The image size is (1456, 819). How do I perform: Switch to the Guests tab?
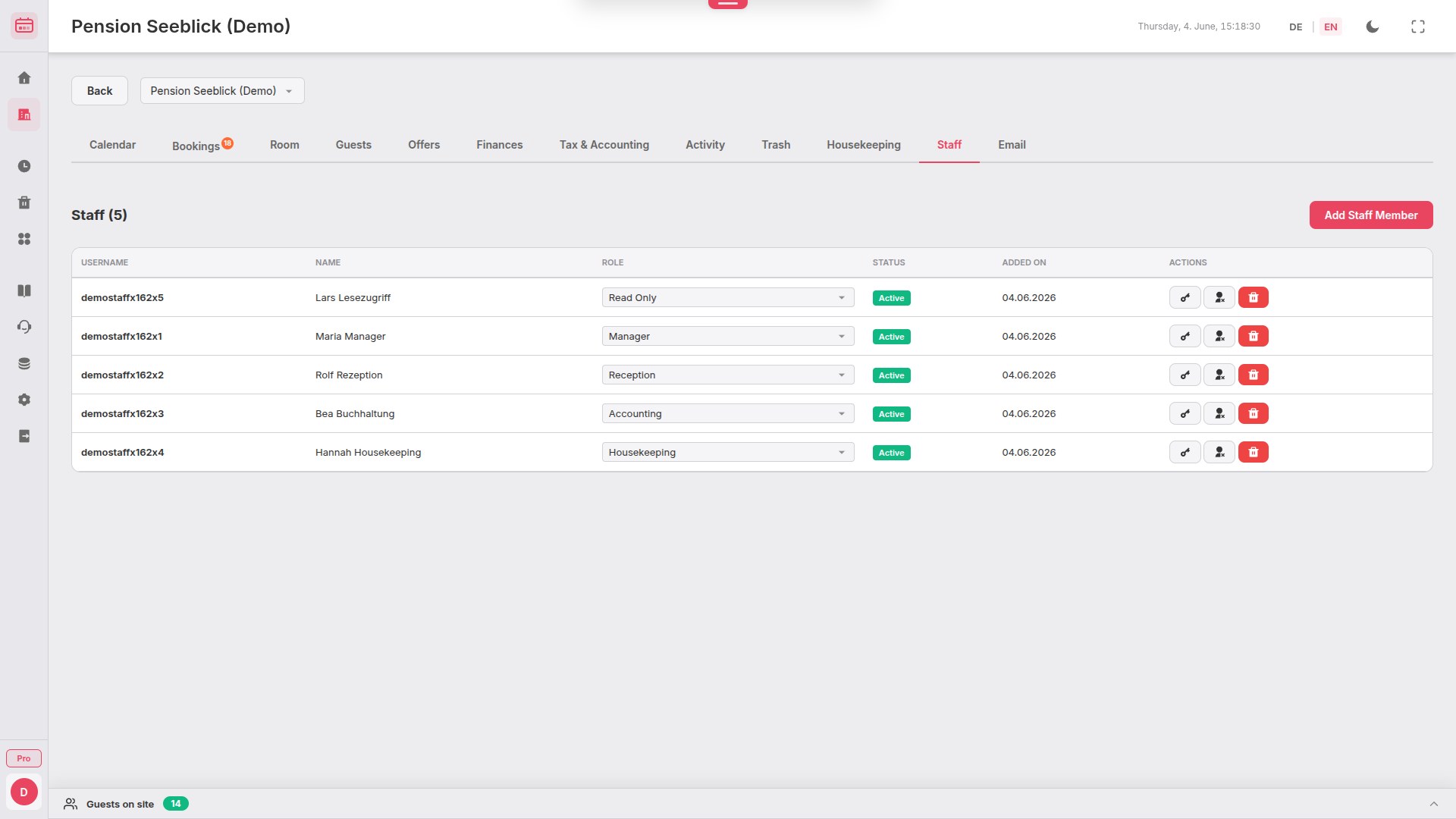(353, 145)
